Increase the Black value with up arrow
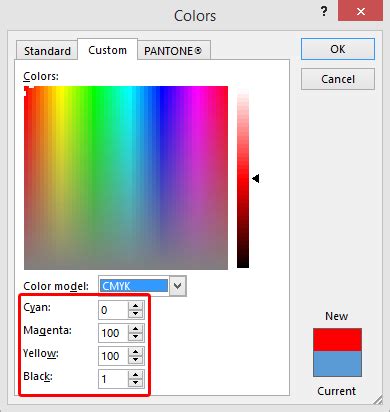 point(135,375)
